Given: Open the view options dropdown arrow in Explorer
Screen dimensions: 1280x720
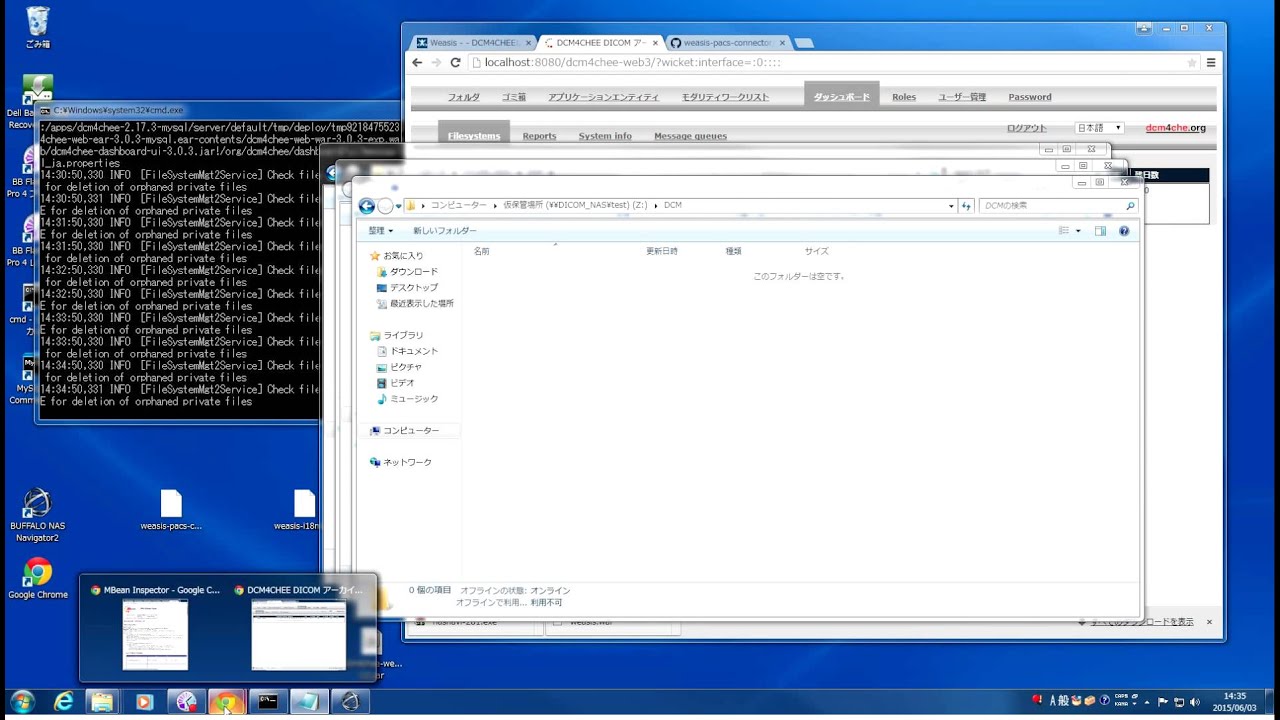Looking at the screenshot, I should pos(1078,231).
